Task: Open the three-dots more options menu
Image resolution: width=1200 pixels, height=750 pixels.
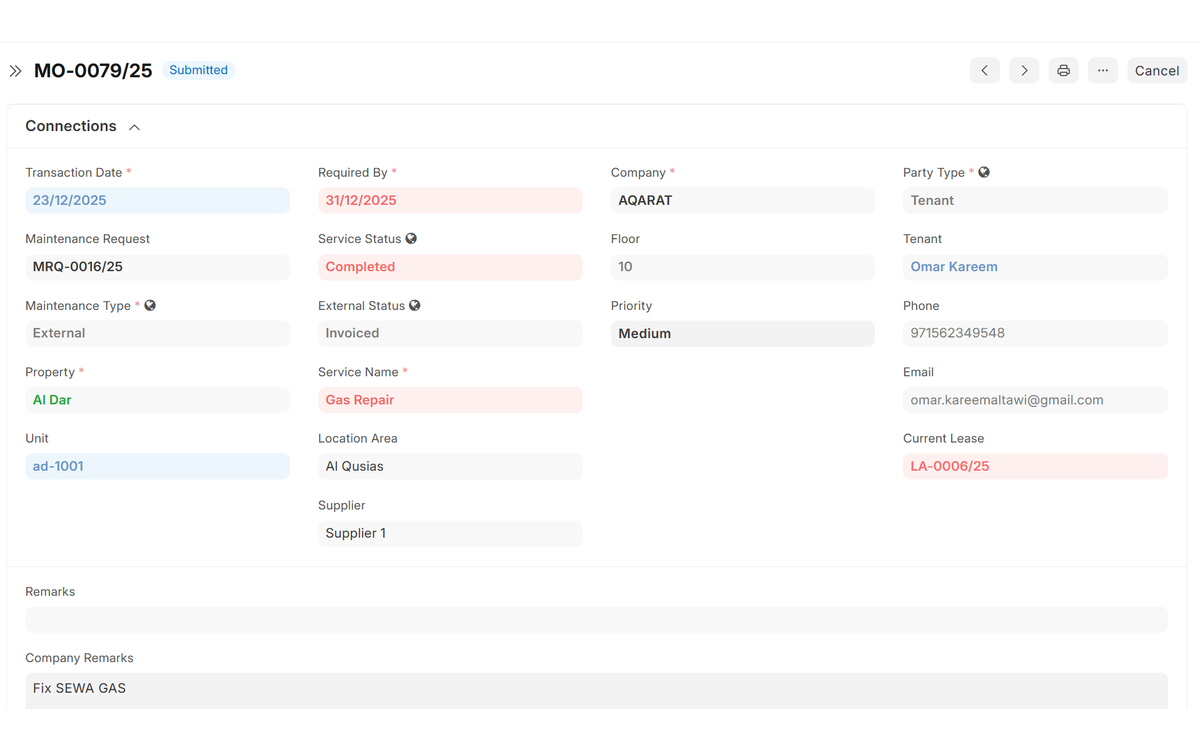Action: 1103,70
